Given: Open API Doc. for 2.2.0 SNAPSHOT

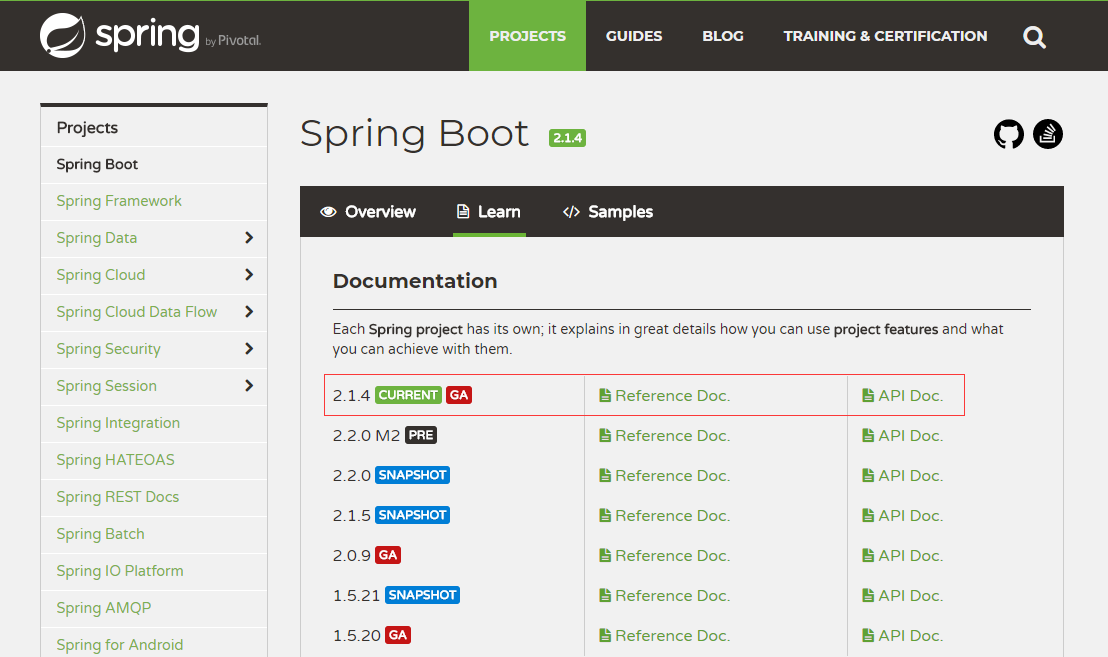Looking at the screenshot, I should coord(902,475).
